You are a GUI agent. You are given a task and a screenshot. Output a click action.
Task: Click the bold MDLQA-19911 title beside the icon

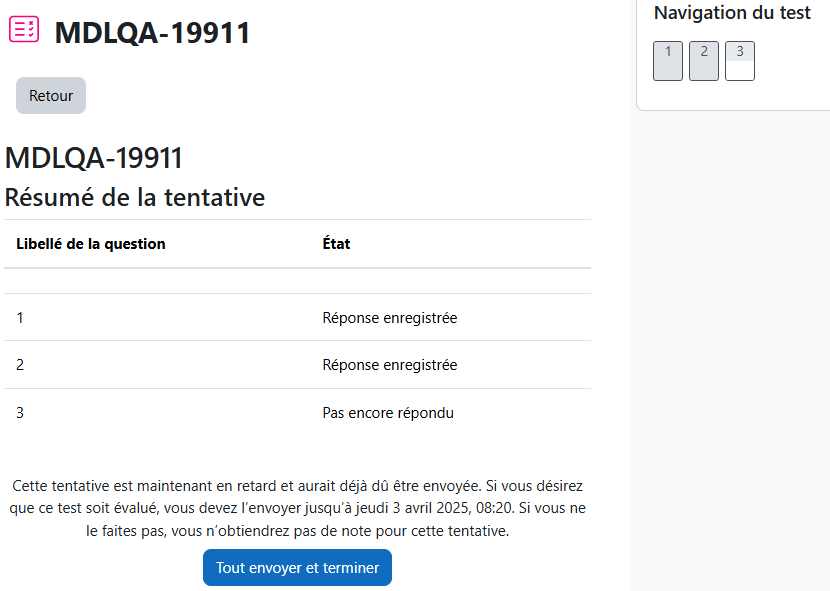click(152, 32)
